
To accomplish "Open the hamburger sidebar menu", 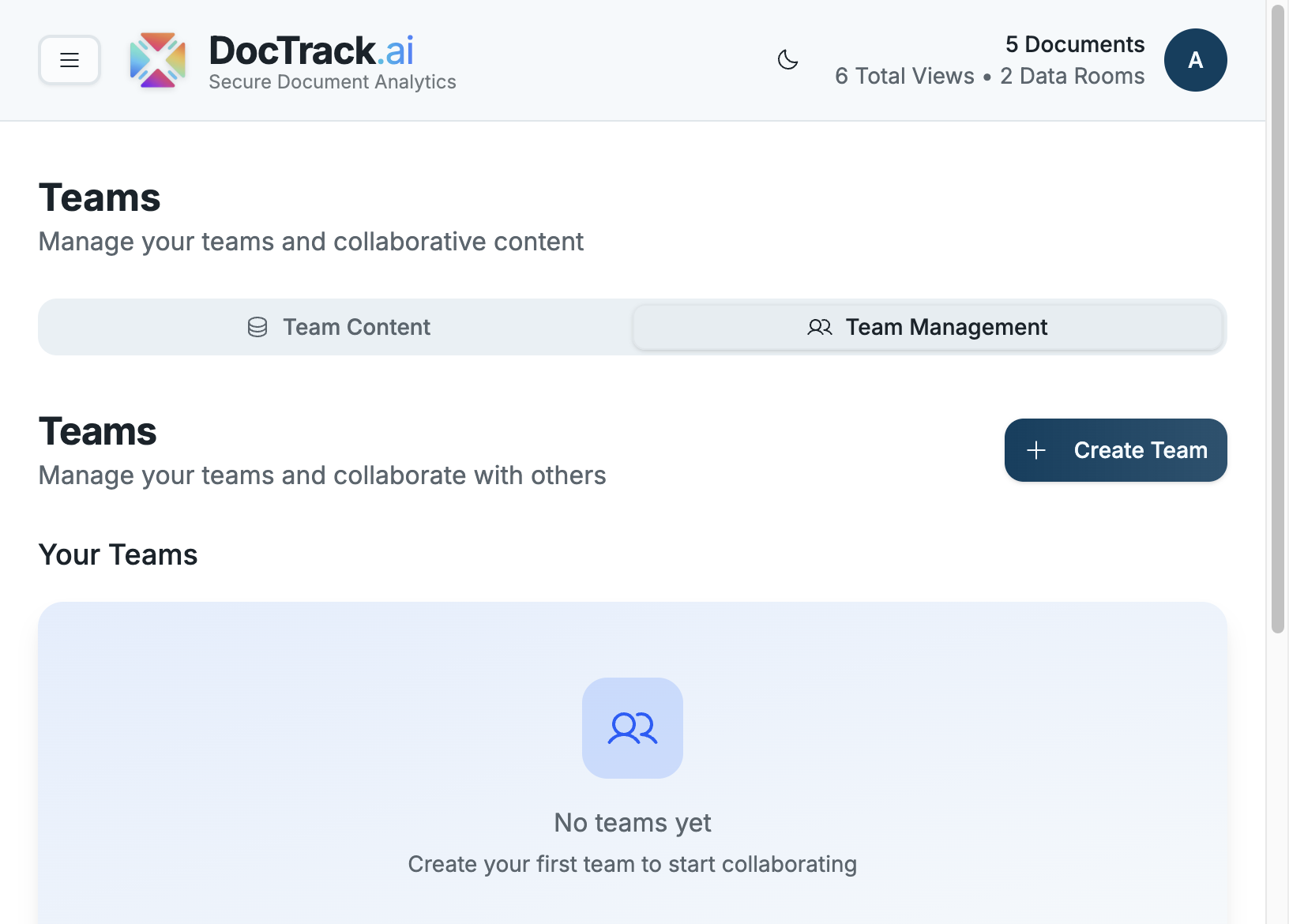I will pos(70,60).
